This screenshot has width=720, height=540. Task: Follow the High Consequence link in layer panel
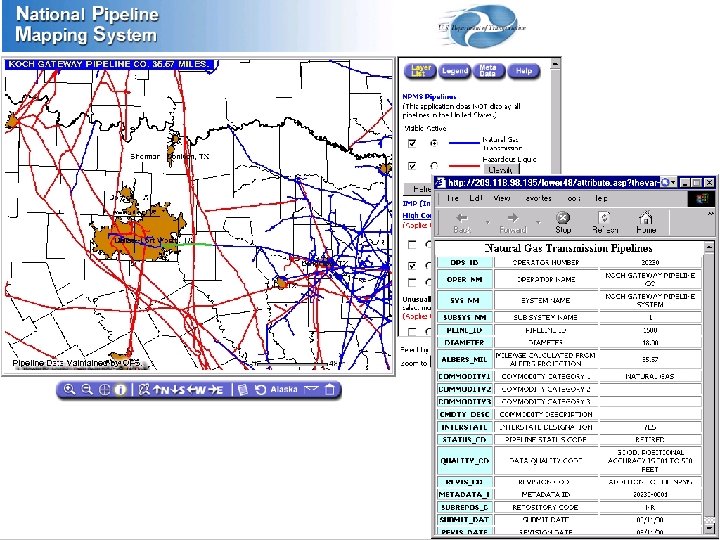(417, 215)
